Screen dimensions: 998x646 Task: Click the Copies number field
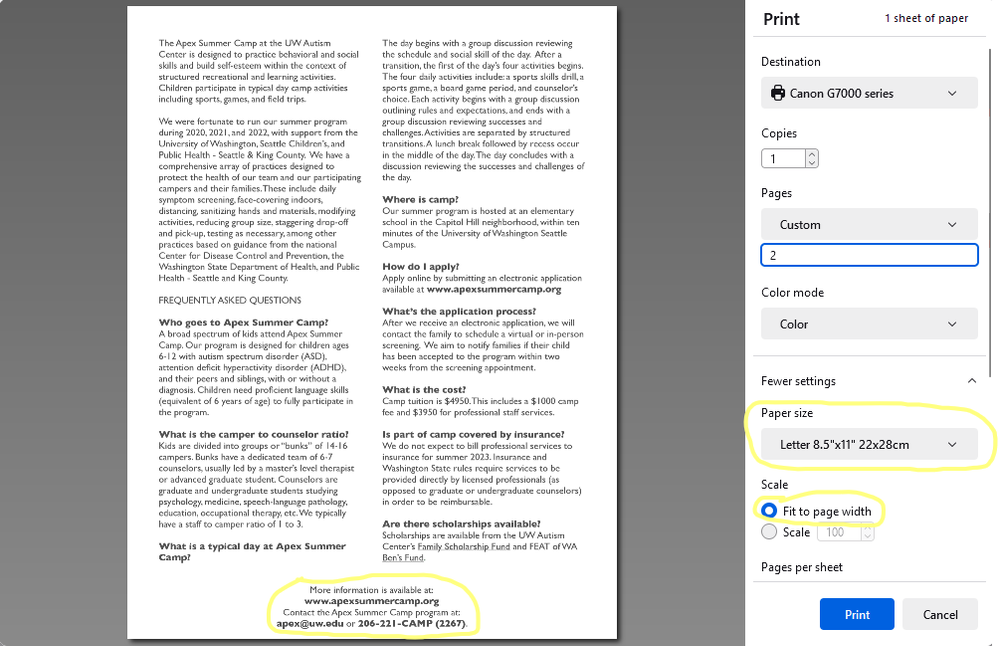click(782, 159)
